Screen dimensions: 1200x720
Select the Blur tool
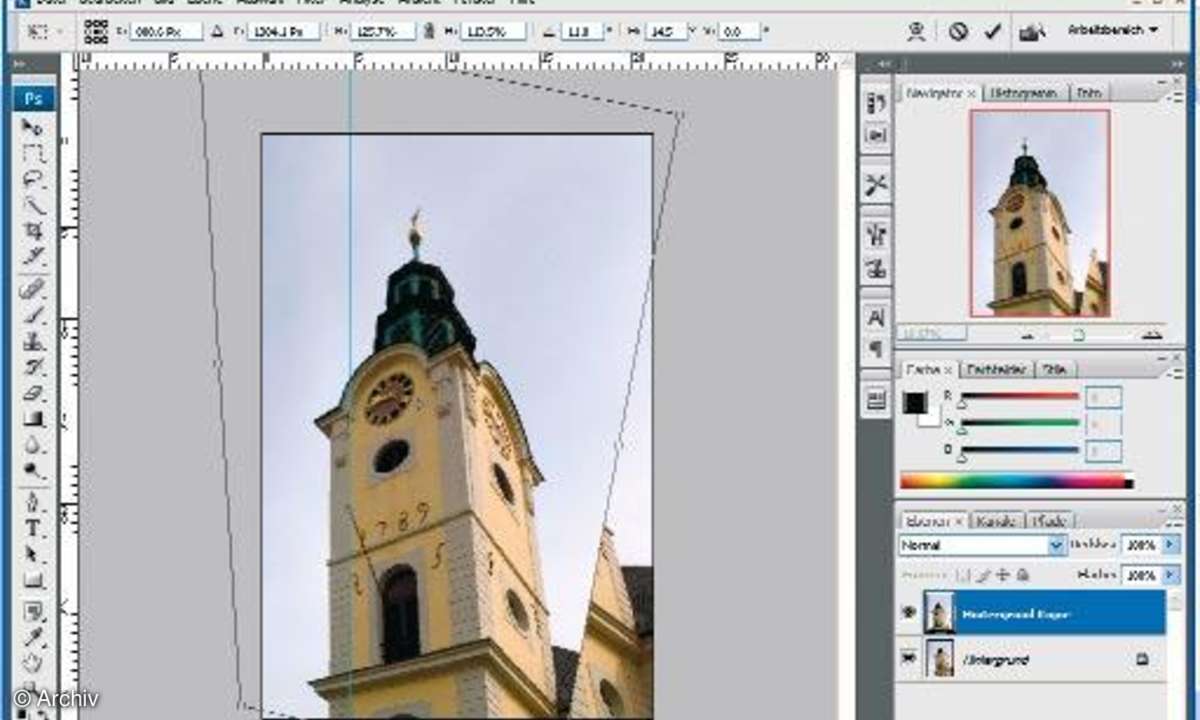(x=33, y=445)
